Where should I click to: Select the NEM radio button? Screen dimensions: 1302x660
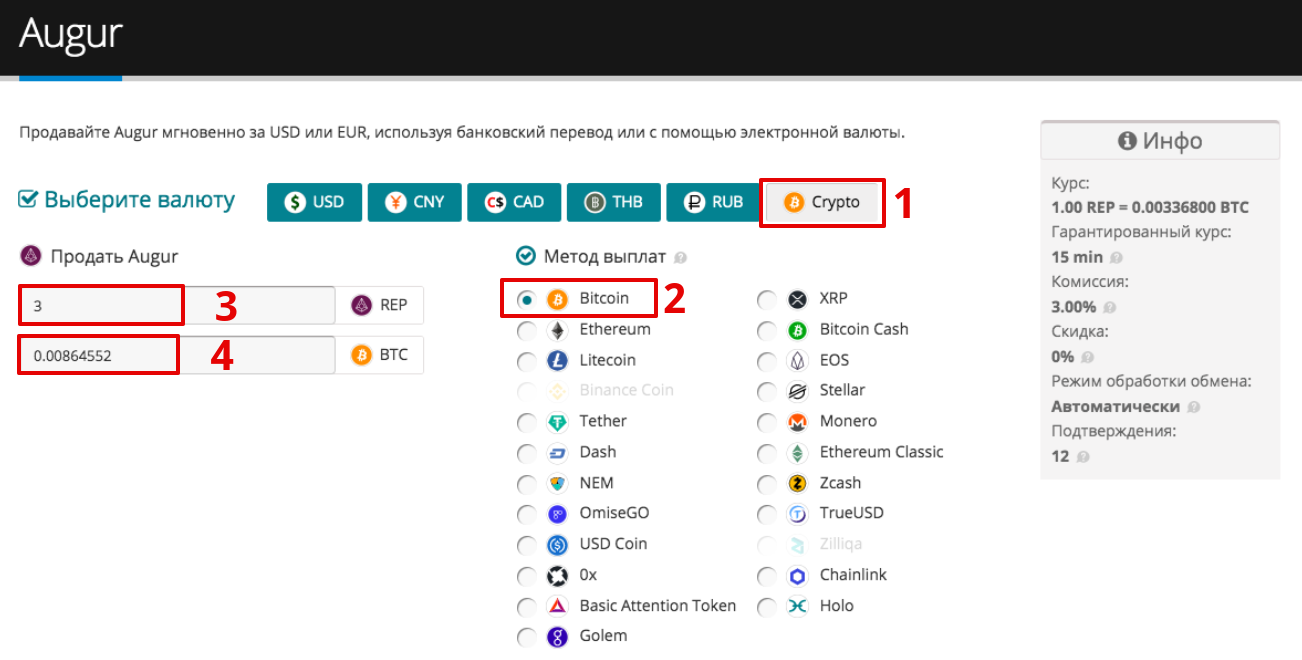[526, 484]
